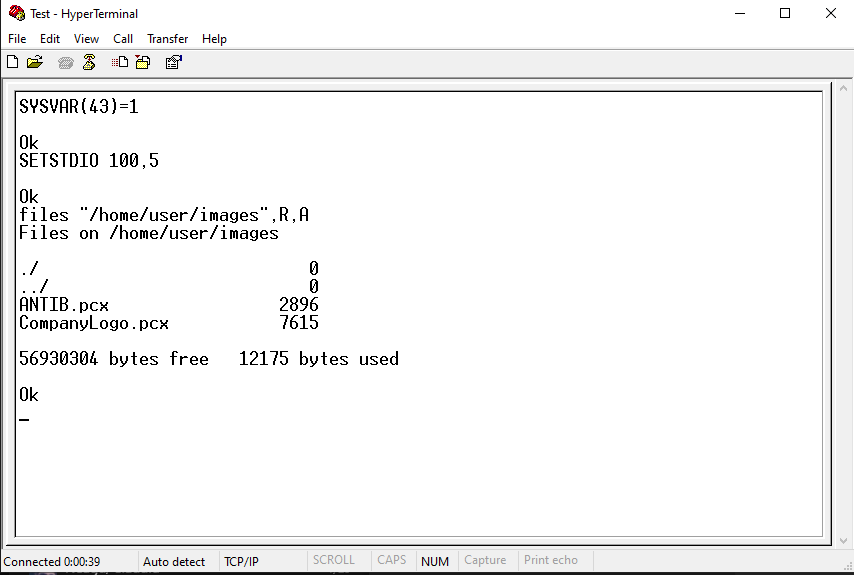Minimize the HyperTerminal window
The height and width of the screenshot is (575, 854).
pyautogui.click(x=740, y=13)
